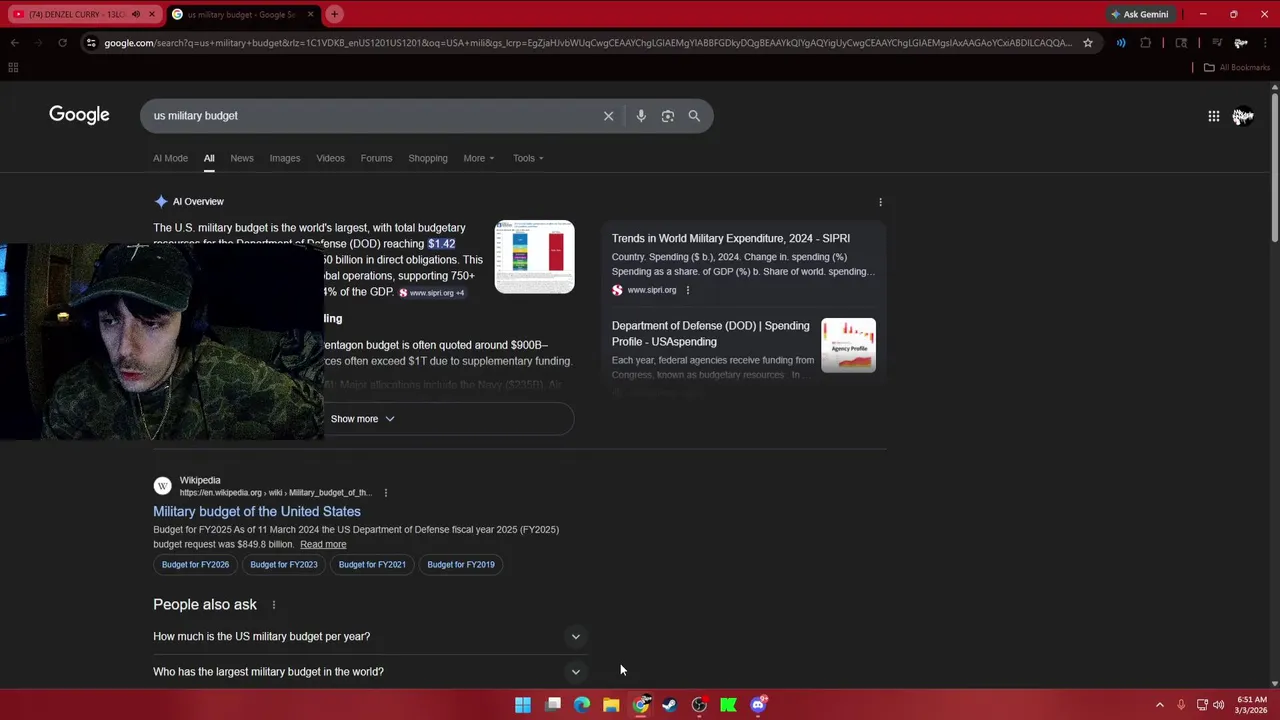The image size is (1280, 720).
Task: Open File Explorer from the taskbar
Action: click(611, 705)
